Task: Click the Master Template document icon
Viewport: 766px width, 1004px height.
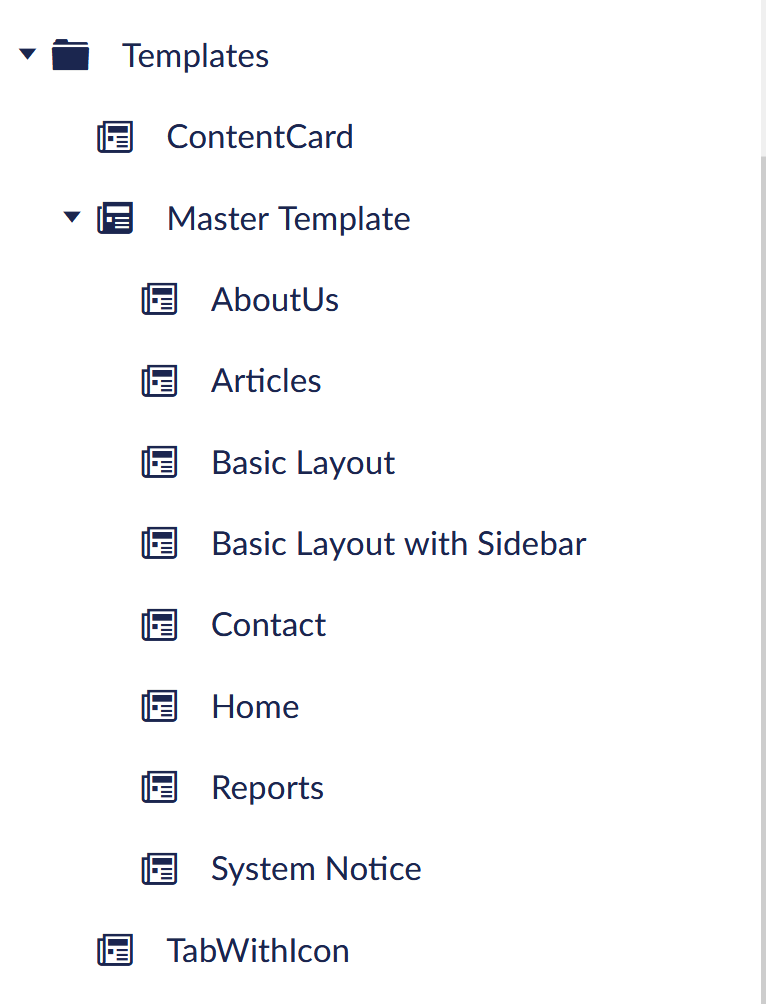Action: click(x=115, y=218)
